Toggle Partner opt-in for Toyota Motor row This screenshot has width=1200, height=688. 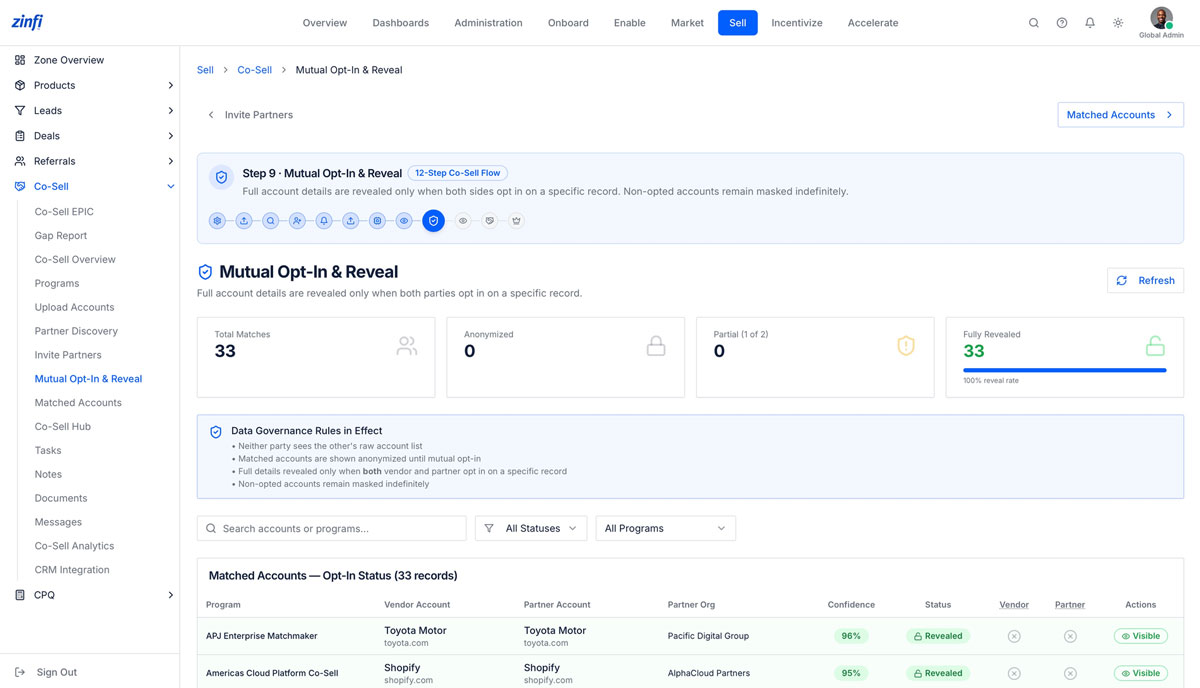pyautogui.click(x=1070, y=636)
